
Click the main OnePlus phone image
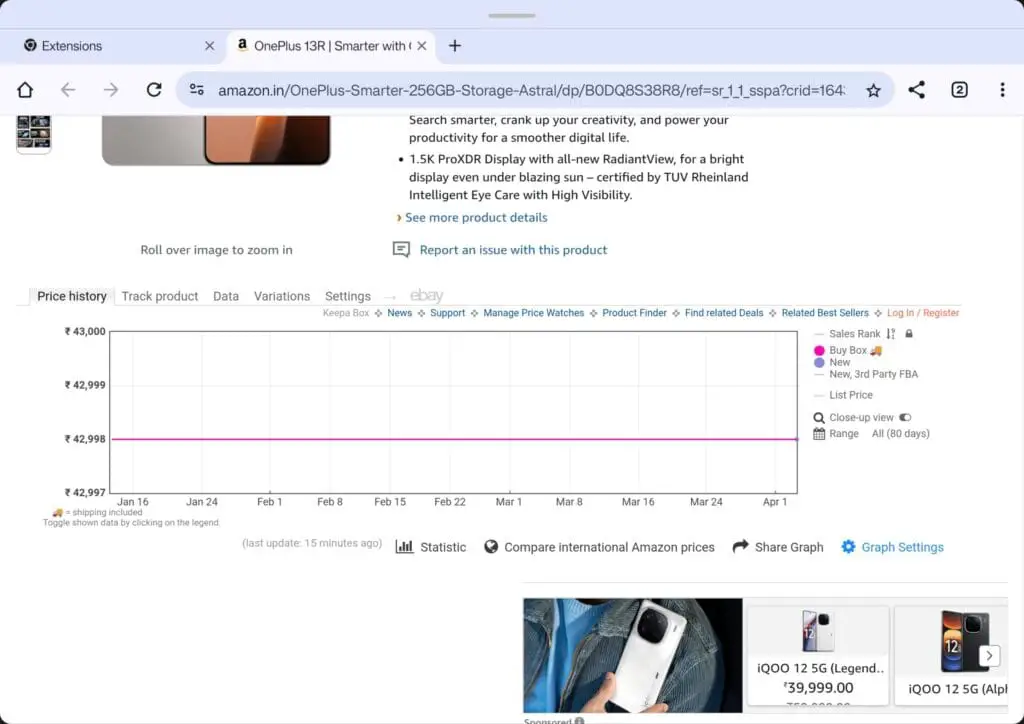tap(216, 139)
